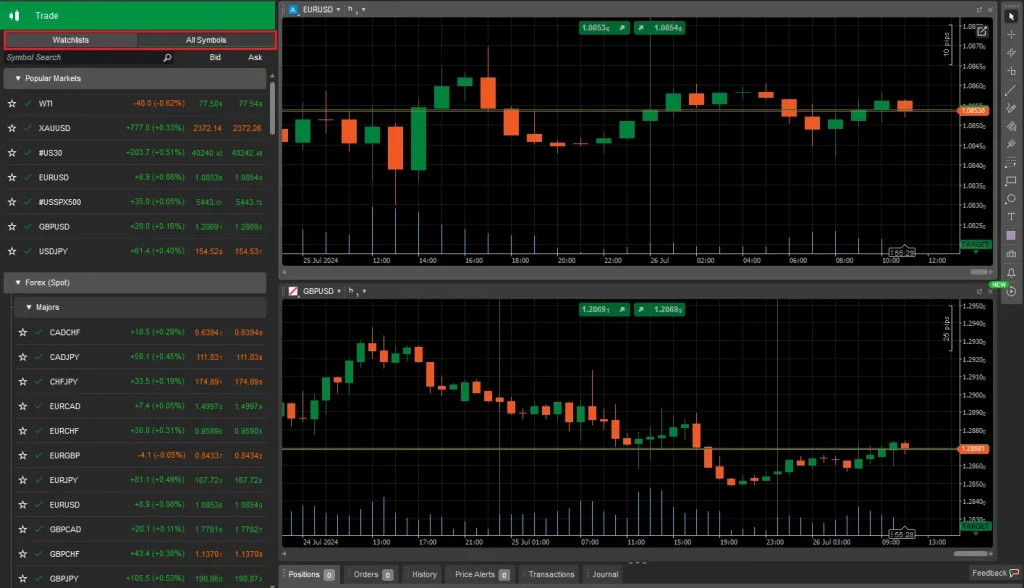
Task: Open the Orders tab
Action: [373, 574]
